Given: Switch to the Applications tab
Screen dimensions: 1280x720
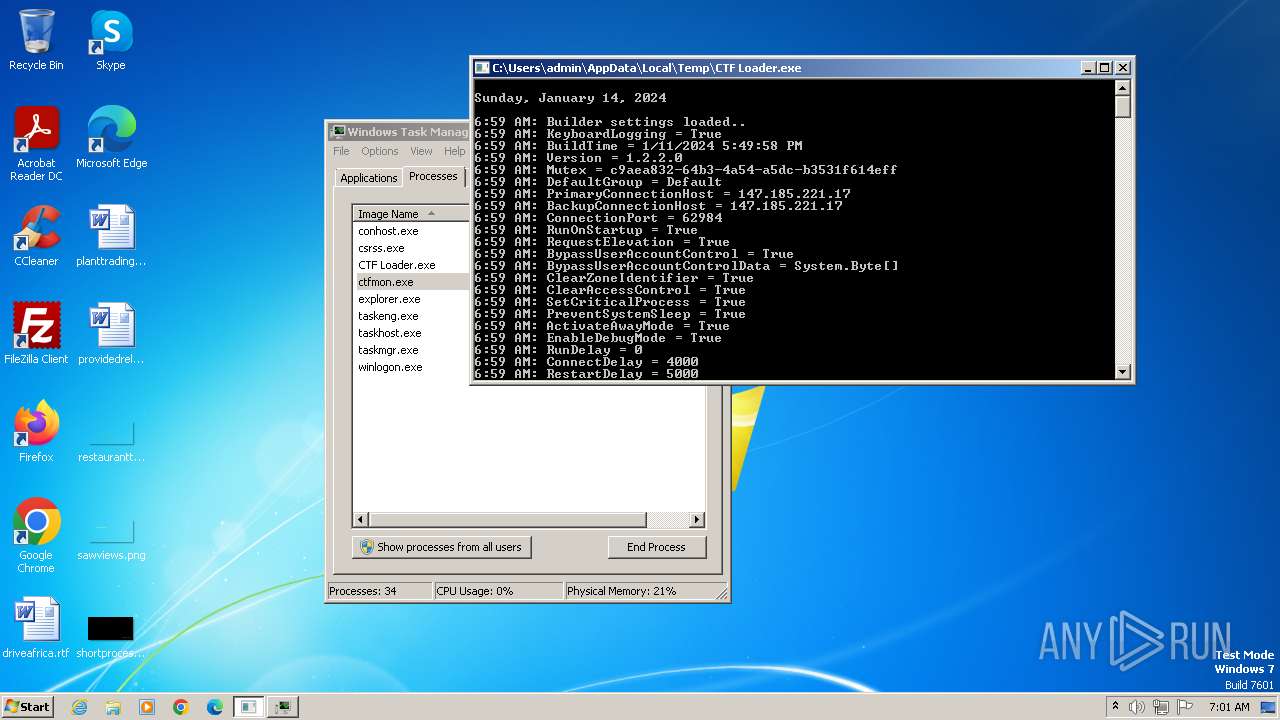Looking at the screenshot, I should click(369, 178).
